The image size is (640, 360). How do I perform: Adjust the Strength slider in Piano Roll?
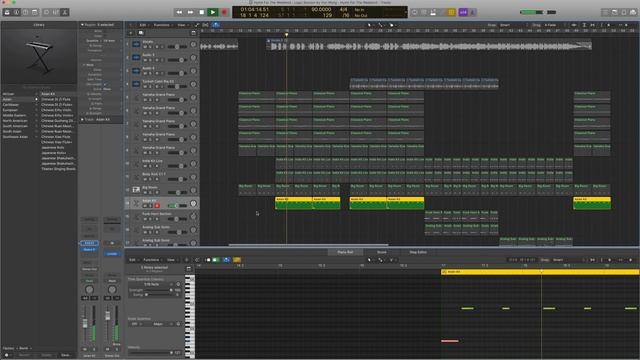157,290
